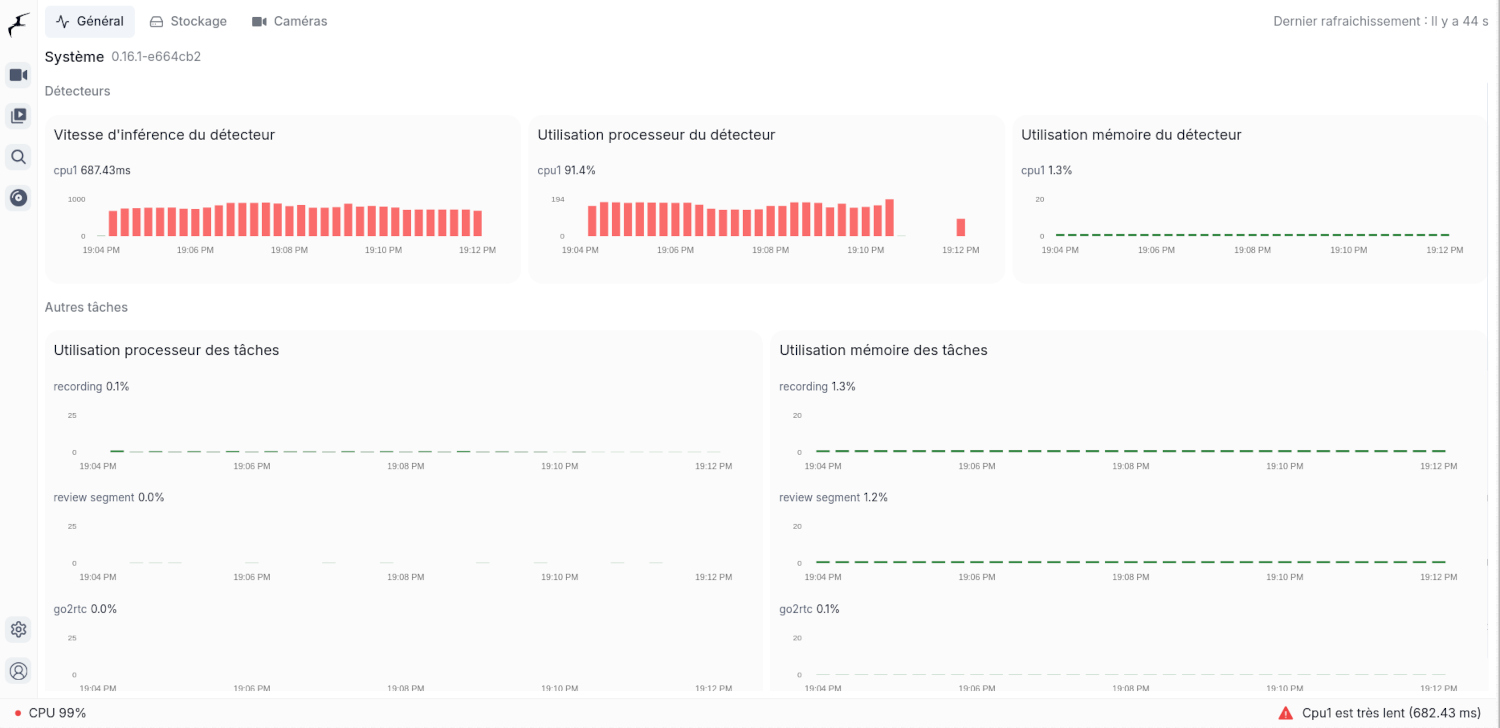The image size is (1500, 728).
Task: Click the red dot beside CPU 99%
Action: (18, 714)
